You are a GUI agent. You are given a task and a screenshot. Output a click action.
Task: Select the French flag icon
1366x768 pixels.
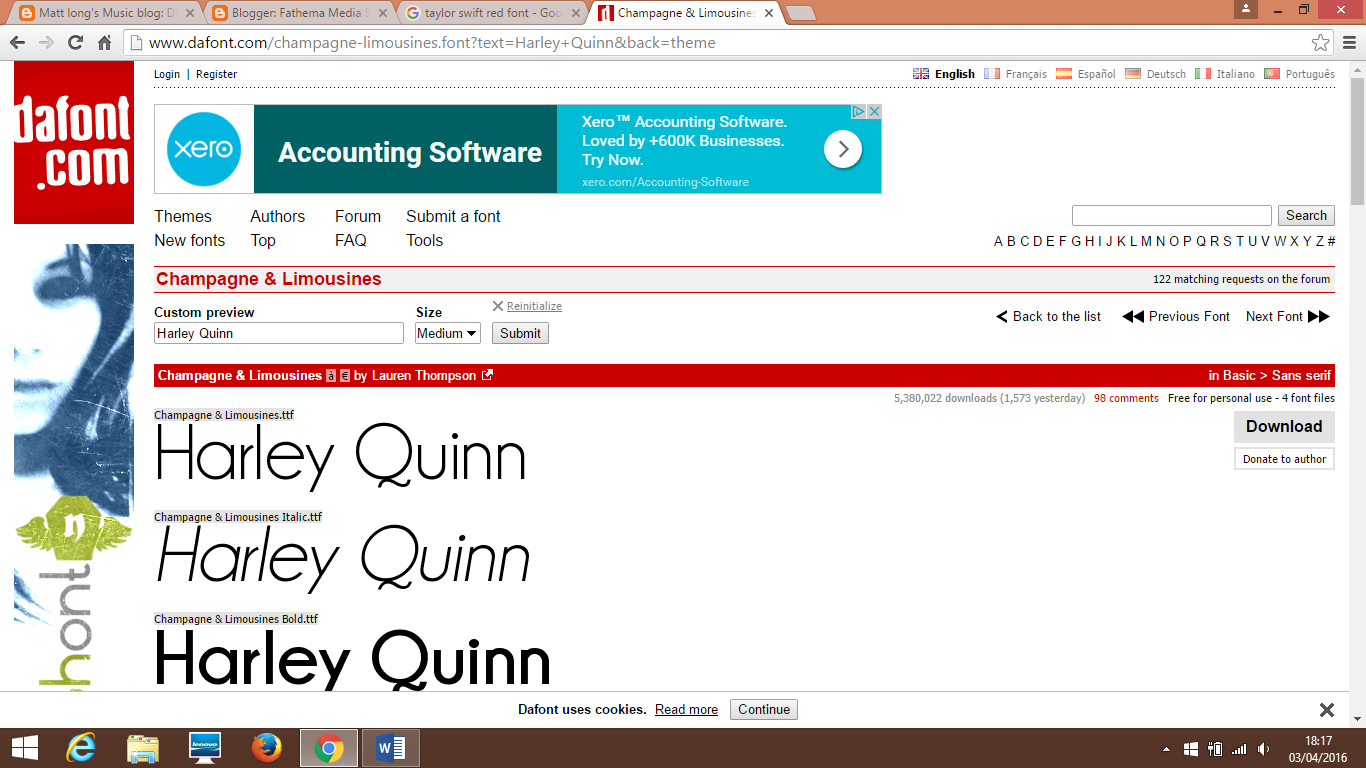pyautogui.click(x=992, y=74)
